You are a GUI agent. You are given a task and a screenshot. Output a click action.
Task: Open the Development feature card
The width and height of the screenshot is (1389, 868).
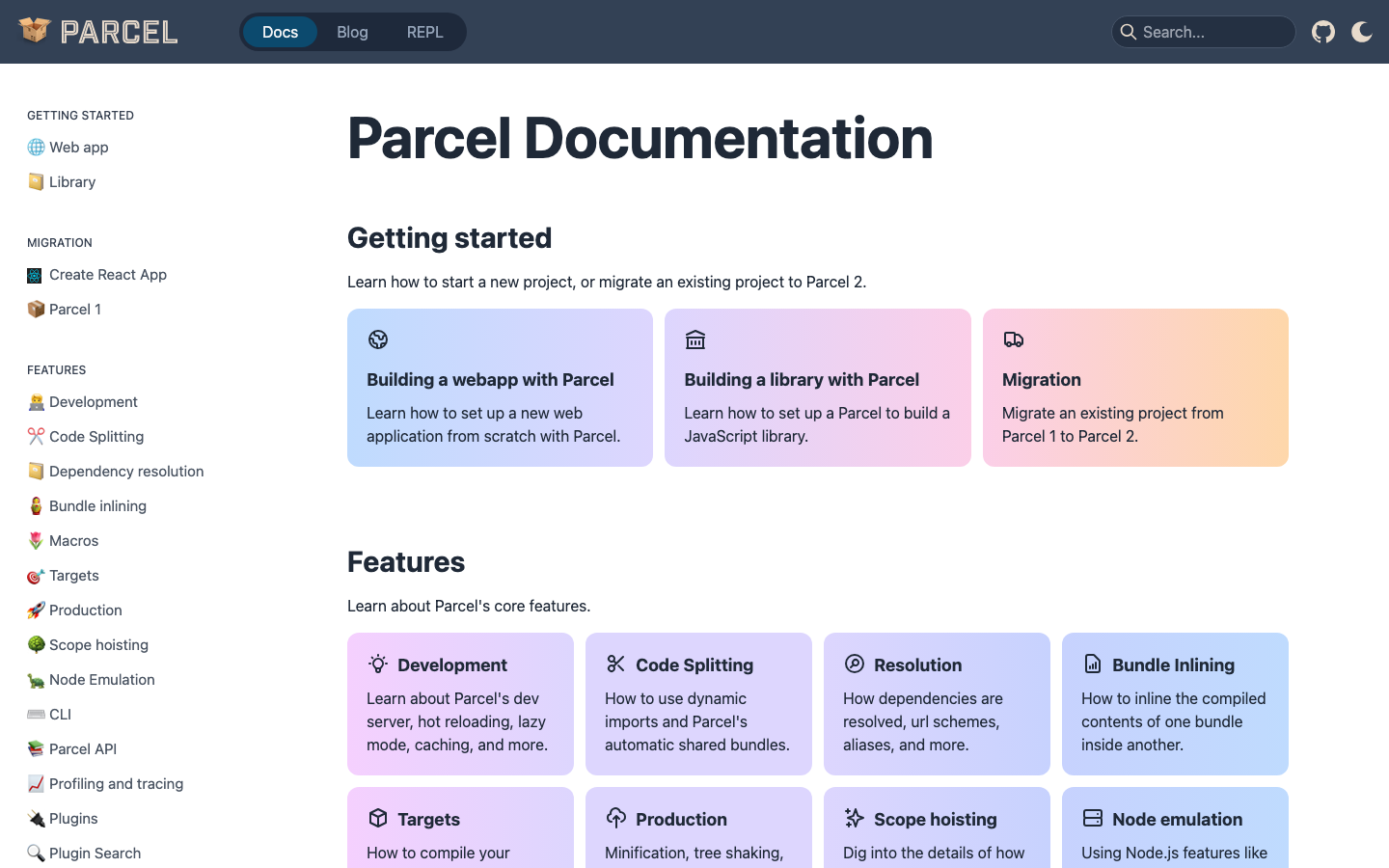[x=460, y=704]
